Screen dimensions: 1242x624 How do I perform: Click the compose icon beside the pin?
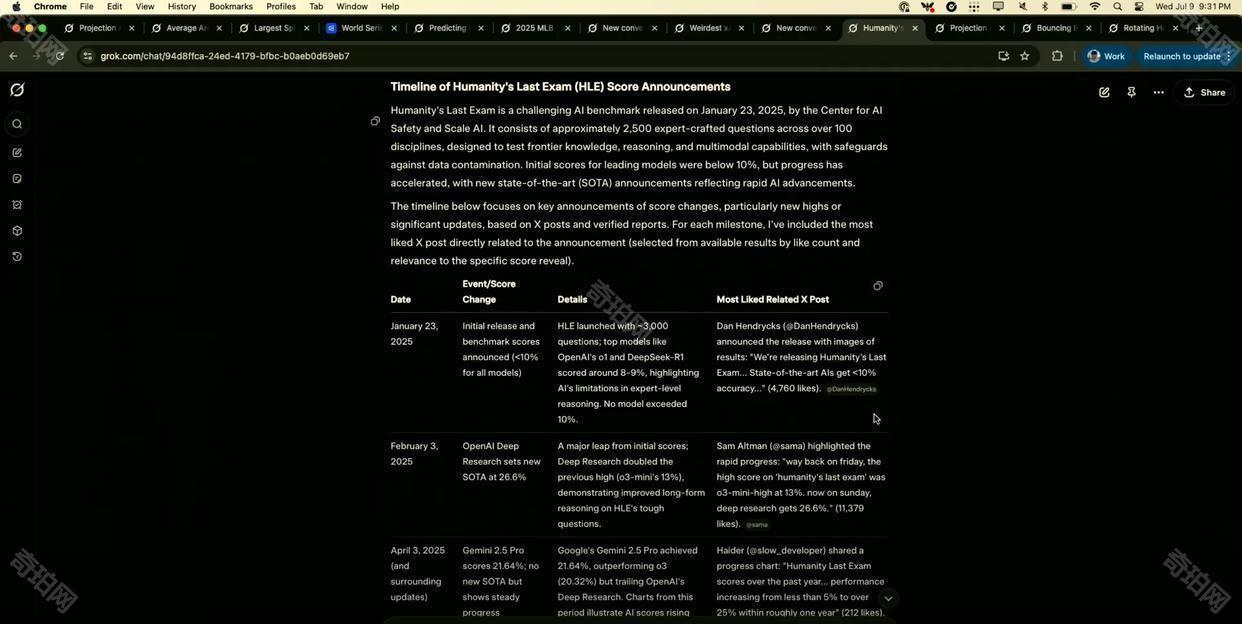(1104, 93)
